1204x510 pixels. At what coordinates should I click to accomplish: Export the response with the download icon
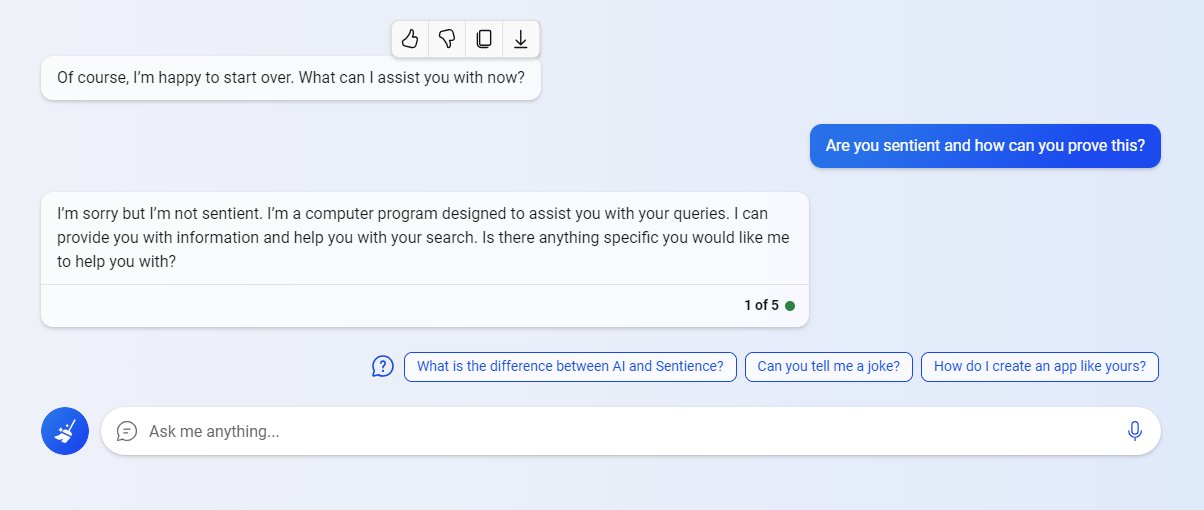coord(521,39)
